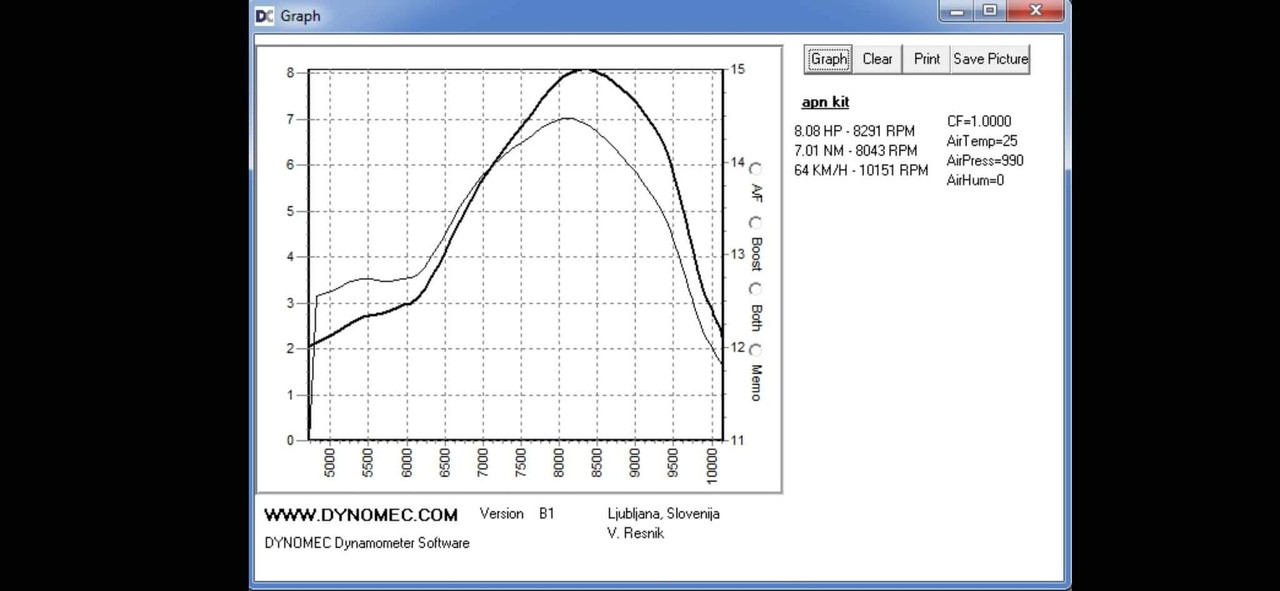This screenshot has height=591, width=1280.
Task: Minimize the Graph window
Action: [x=957, y=11]
